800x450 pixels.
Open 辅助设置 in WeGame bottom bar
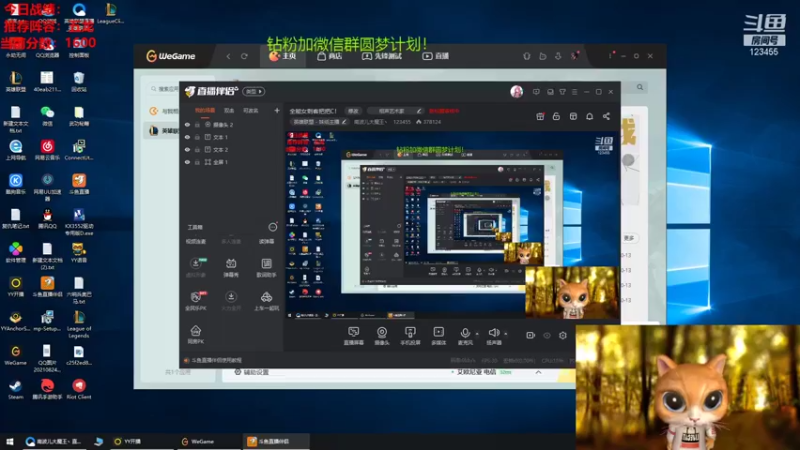tap(252, 372)
